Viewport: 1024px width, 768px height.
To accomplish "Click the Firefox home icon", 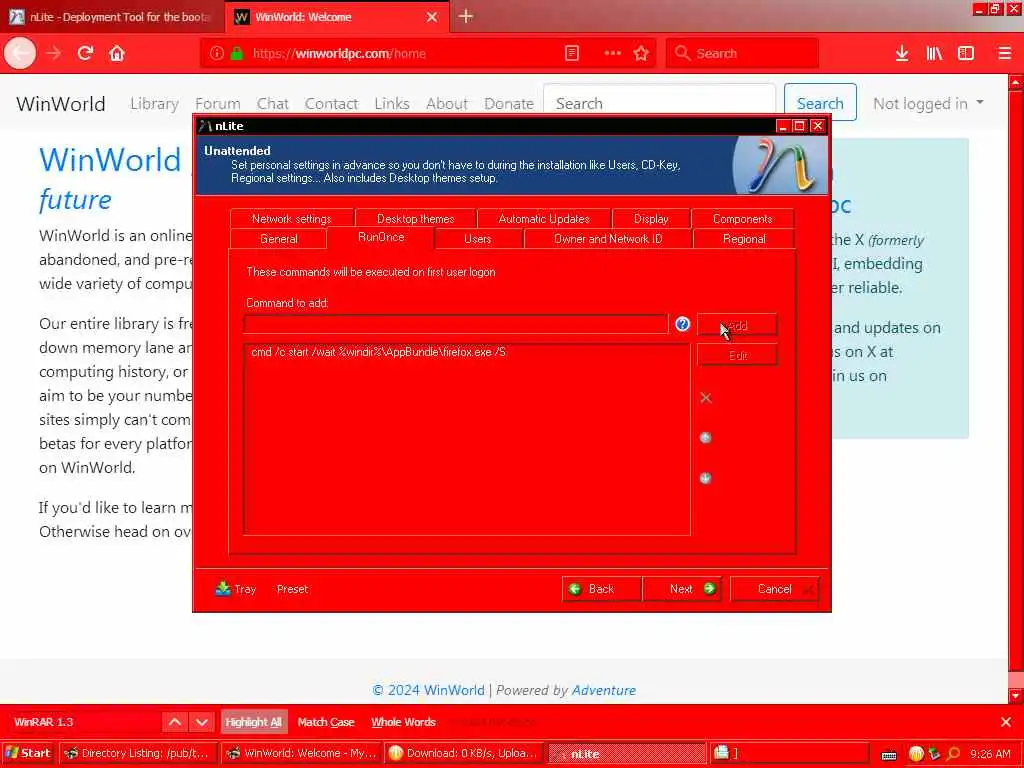I will click(x=117, y=53).
